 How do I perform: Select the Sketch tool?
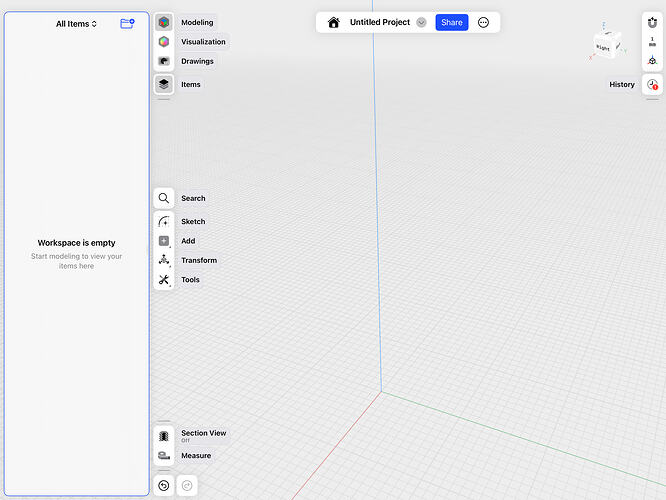pyautogui.click(x=164, y=221)
